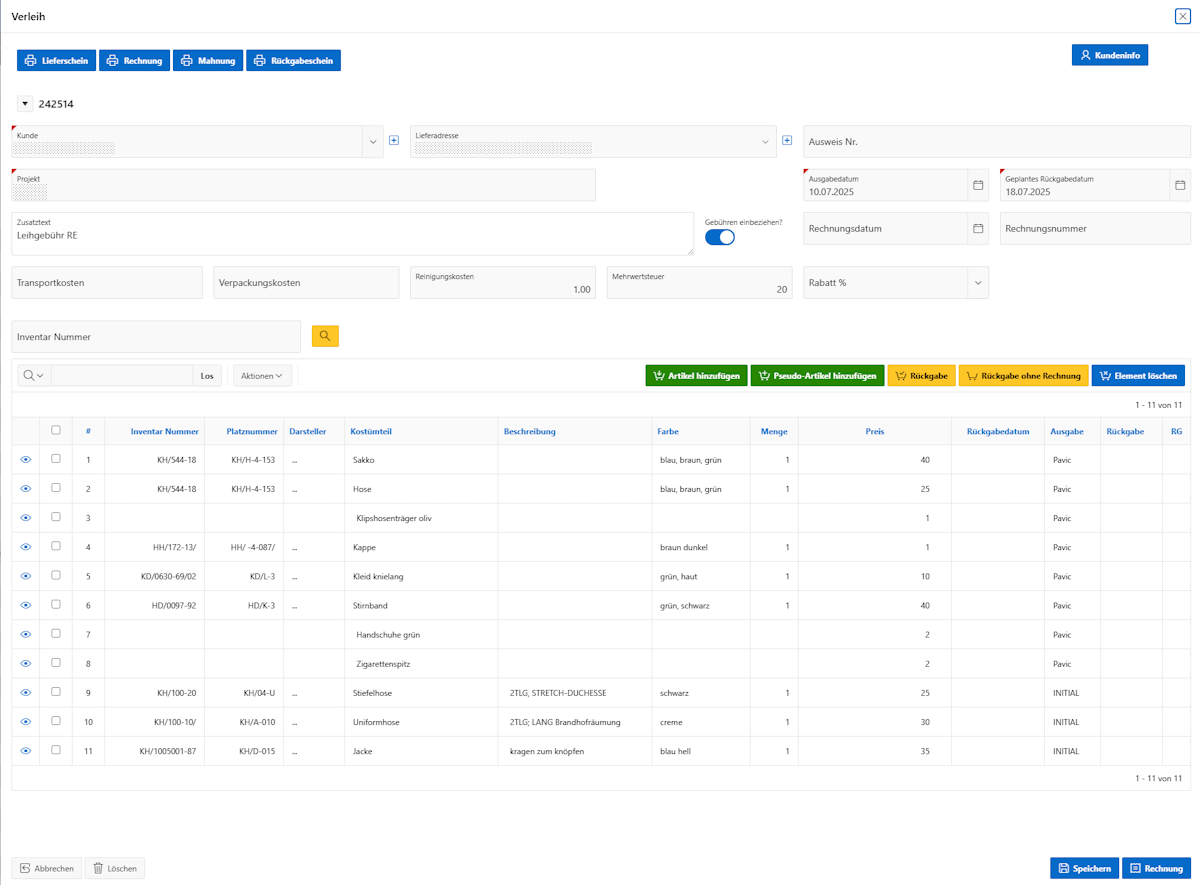
Task: View details of row 1 Sakko
Action: coord(26,460)
